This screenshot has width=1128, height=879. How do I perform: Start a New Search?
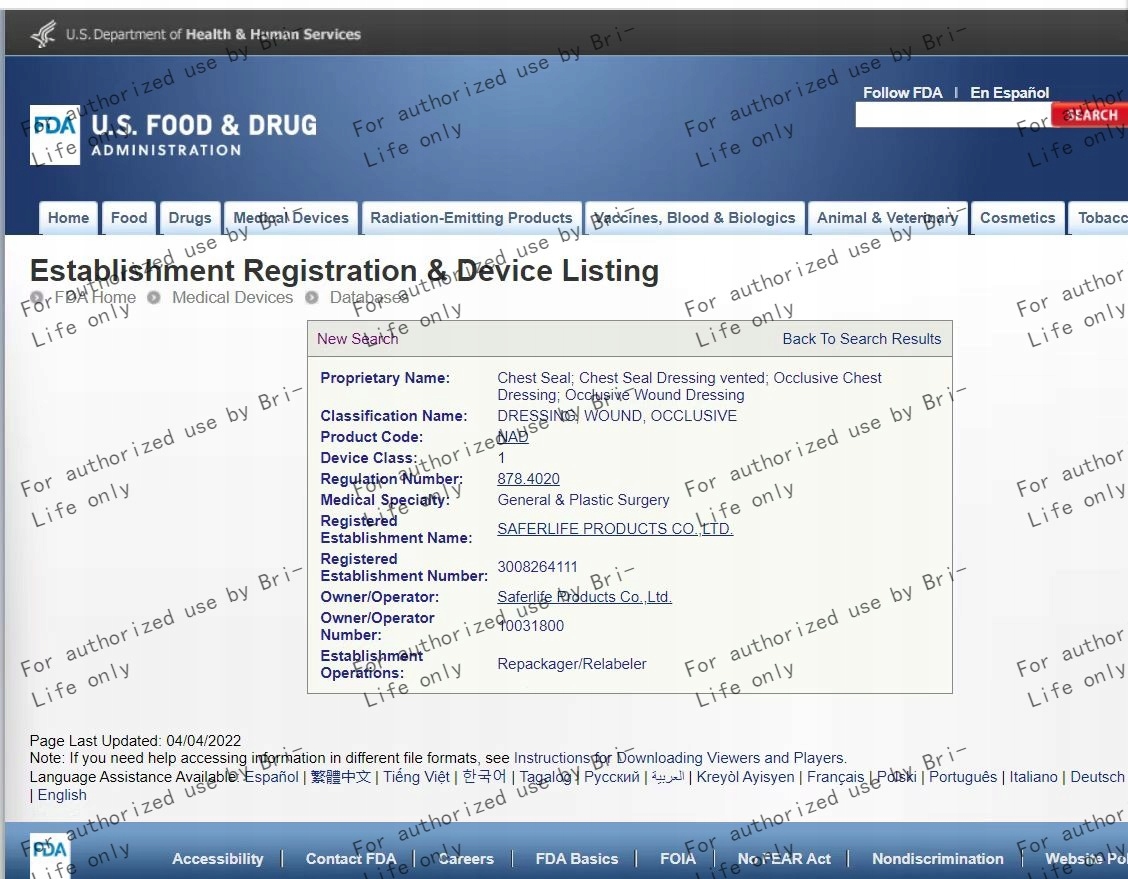click(358, 339)
